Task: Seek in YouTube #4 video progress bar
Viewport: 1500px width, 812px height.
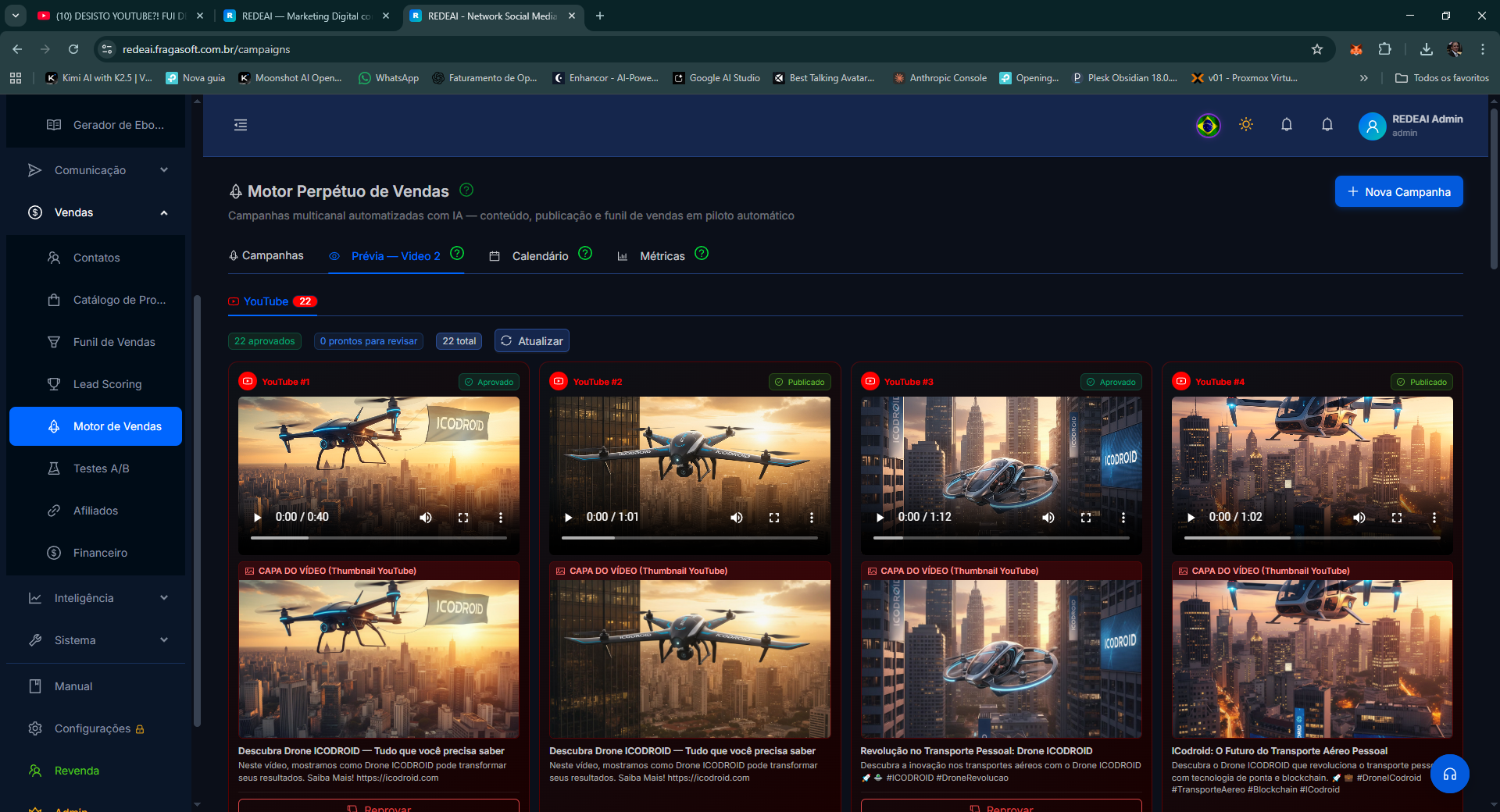Action: [1312, 538]
